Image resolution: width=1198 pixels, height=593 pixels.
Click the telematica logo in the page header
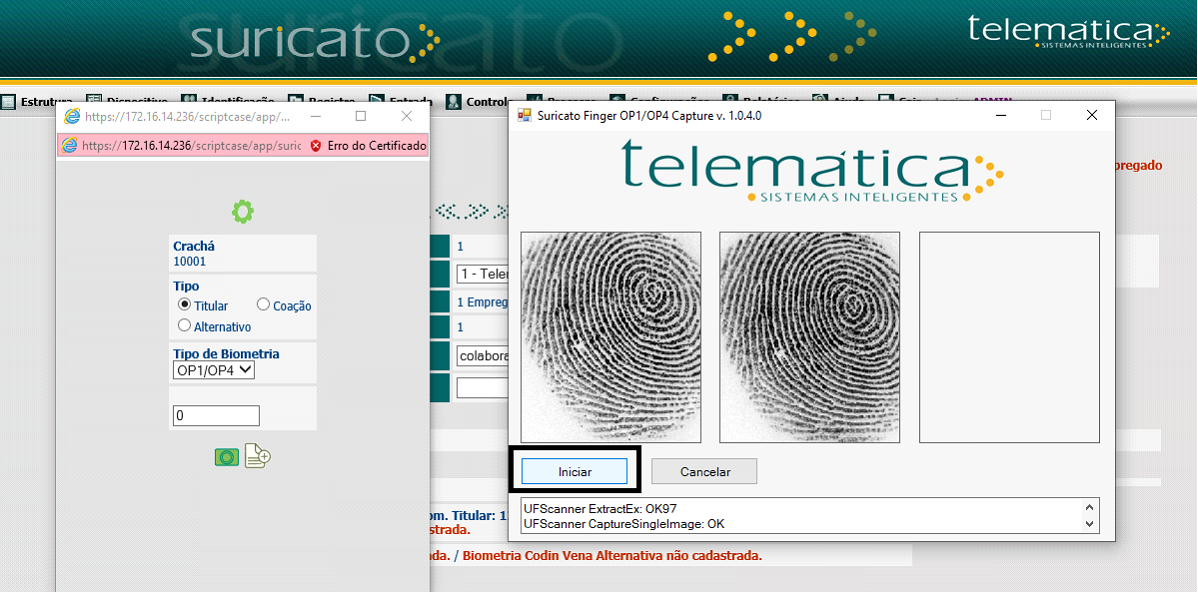(1068, 31)
